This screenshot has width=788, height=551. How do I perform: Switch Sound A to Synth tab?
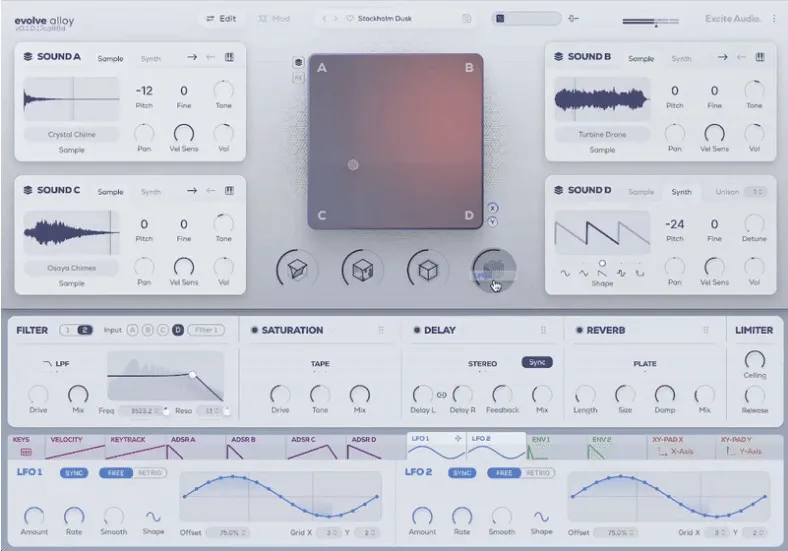(151, 59)
